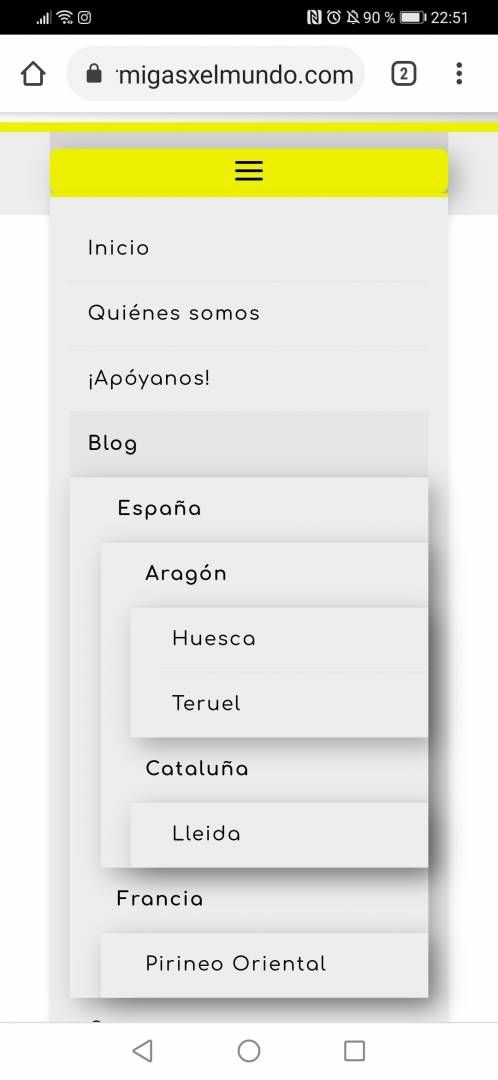Select the Cataluña submenu item
Image resolution: width=498 pixels, height=1080 pixels.
click(x=264, y=769)
